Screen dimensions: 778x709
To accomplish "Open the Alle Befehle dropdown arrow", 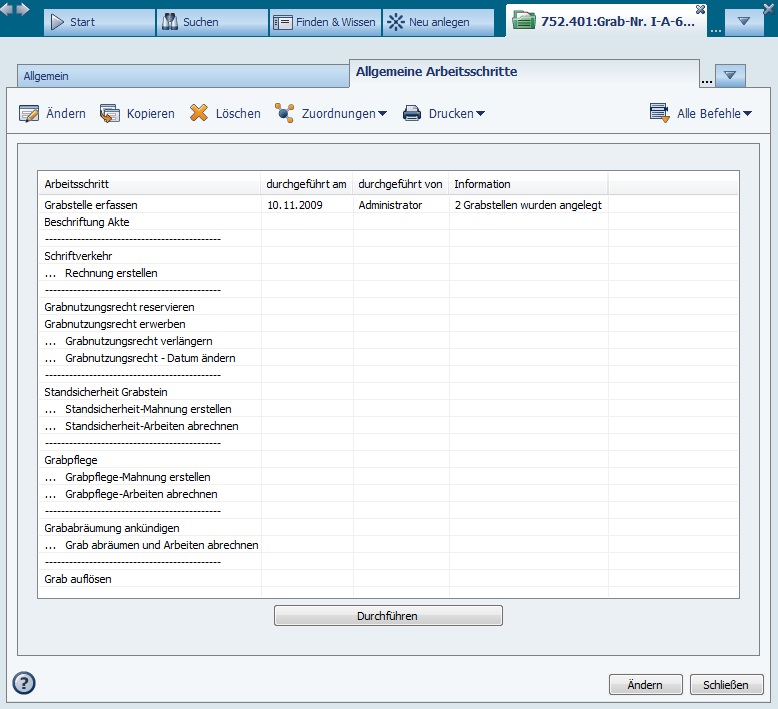I will (747, 114).
